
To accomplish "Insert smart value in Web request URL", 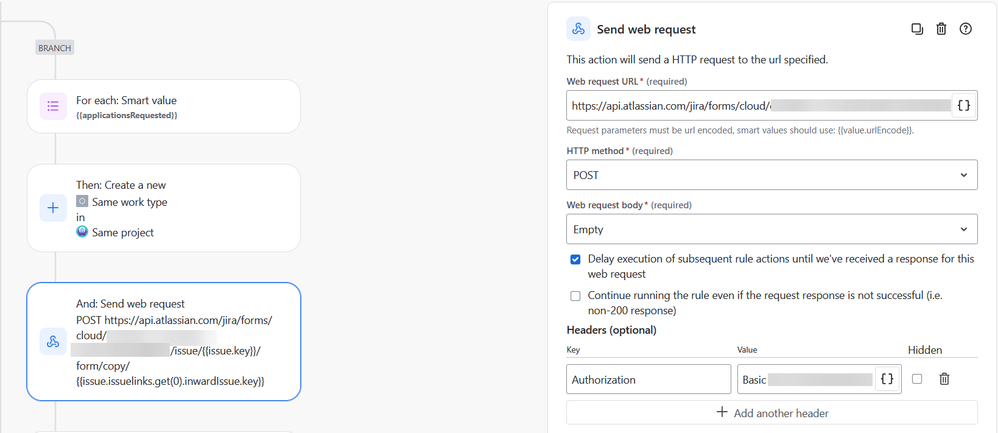I will tap(964, 106).
